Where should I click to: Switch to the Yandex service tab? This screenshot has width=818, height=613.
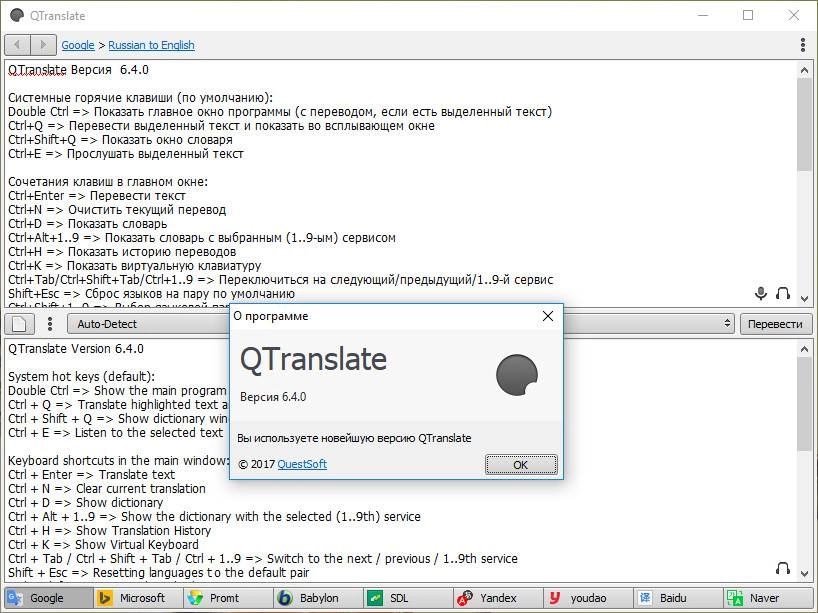[x=498, y=598]
